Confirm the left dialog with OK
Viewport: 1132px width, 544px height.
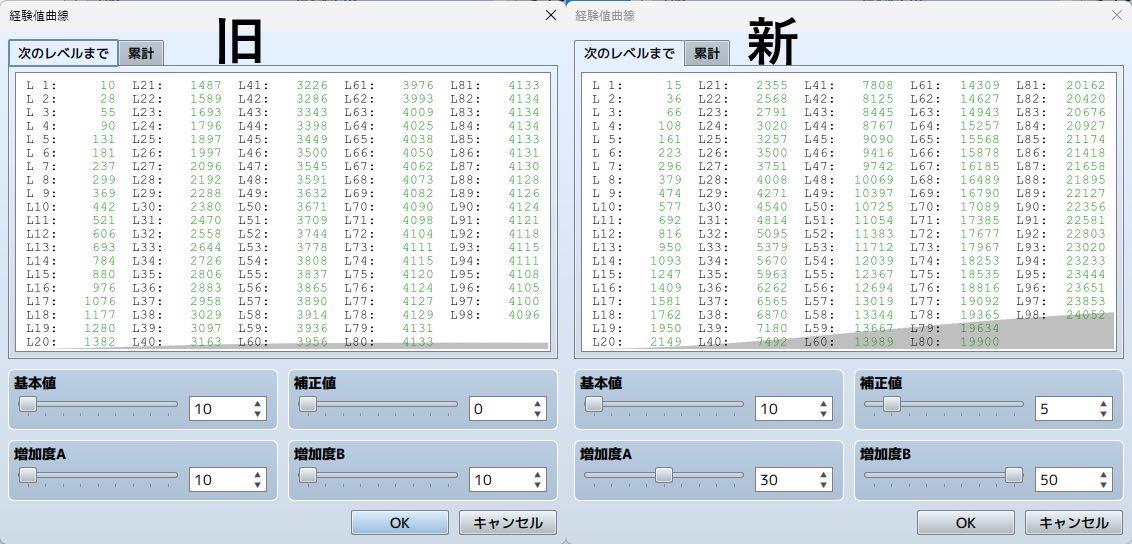400,523
